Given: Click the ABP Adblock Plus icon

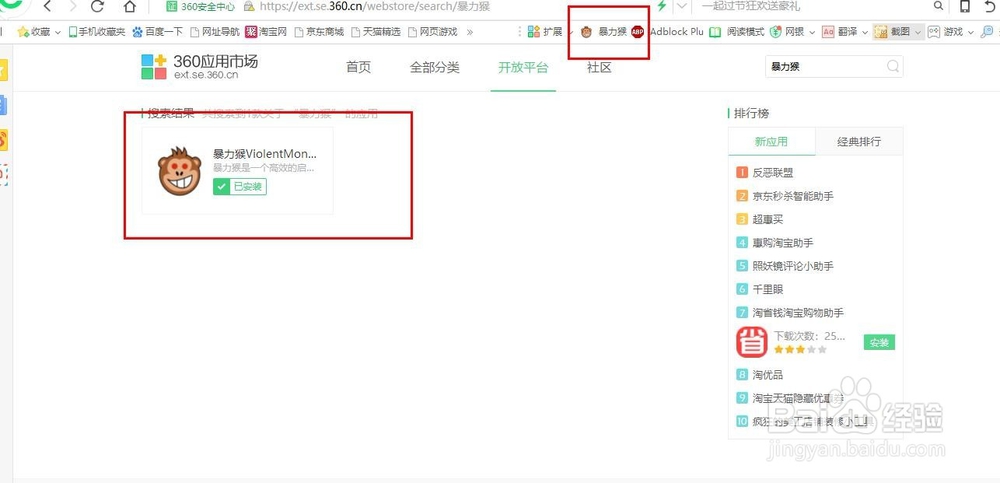Looking at the screenshot, I should click(x=638, y=32).
